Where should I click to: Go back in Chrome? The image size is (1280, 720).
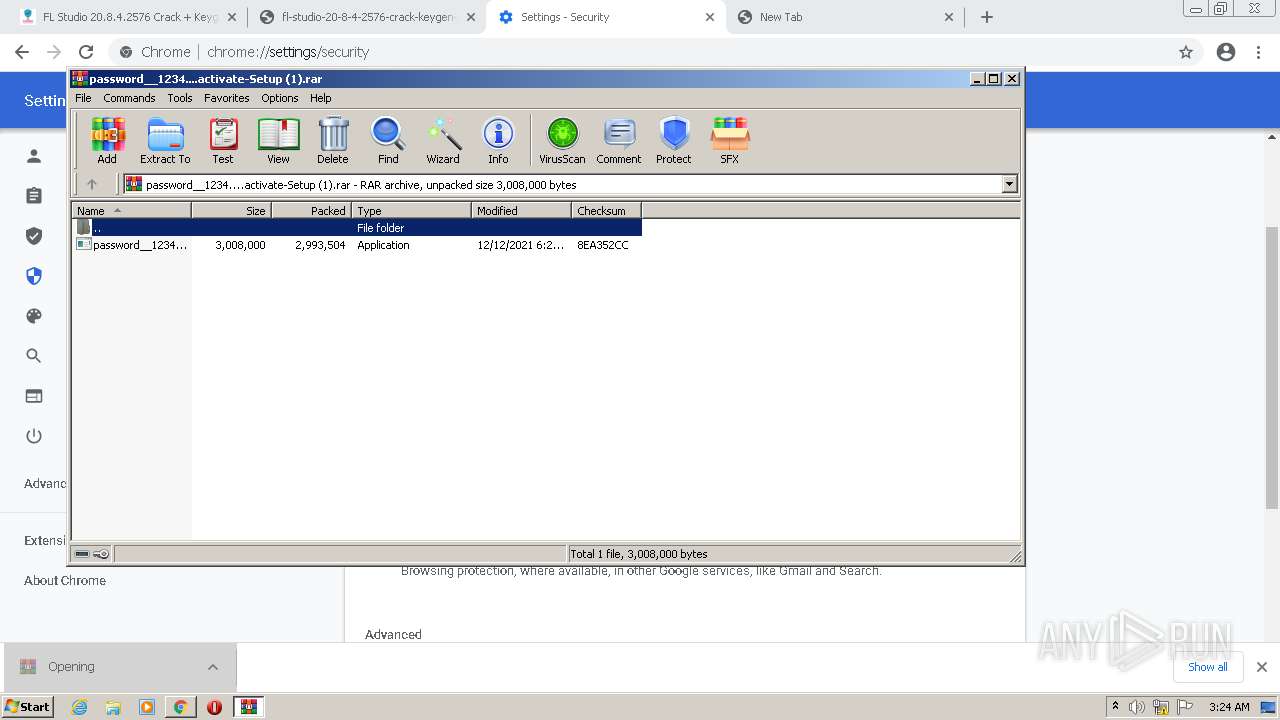[x=22, y=52]
